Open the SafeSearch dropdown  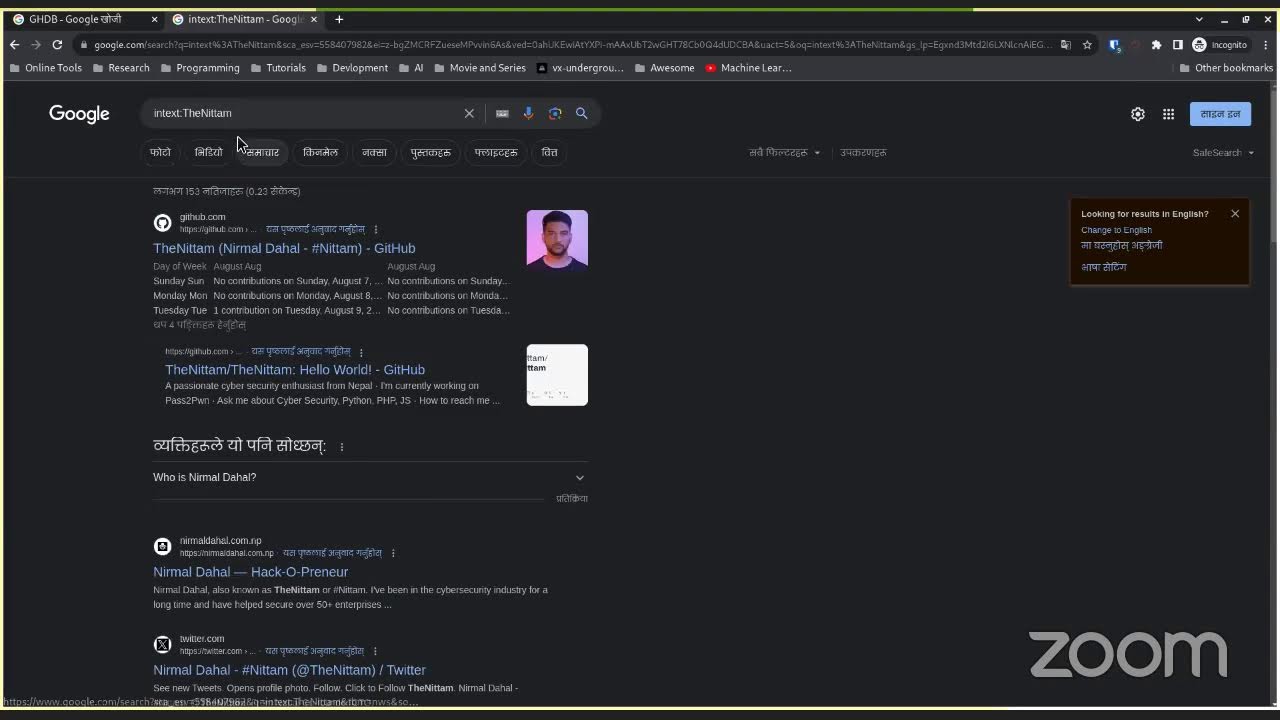coord(1223,153)
